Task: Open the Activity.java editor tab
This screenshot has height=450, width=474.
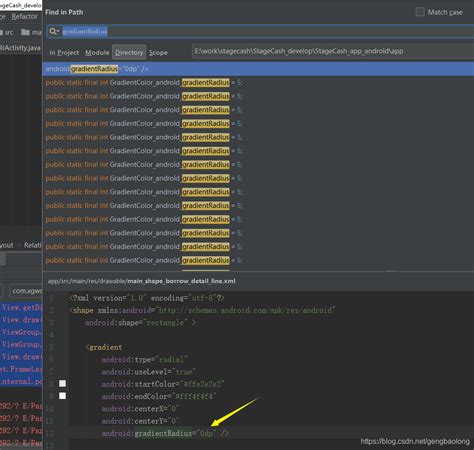Action: 20,48
